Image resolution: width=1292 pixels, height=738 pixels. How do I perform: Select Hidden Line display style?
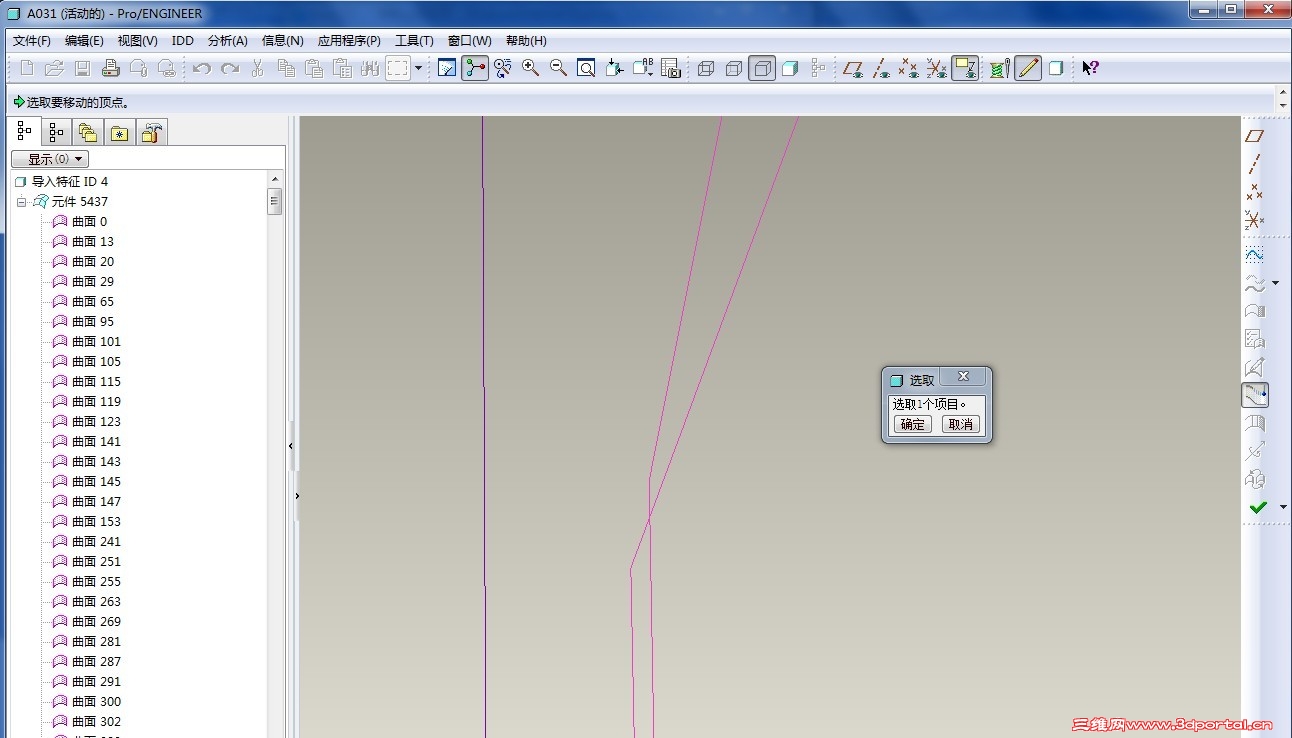click(734, 68)
